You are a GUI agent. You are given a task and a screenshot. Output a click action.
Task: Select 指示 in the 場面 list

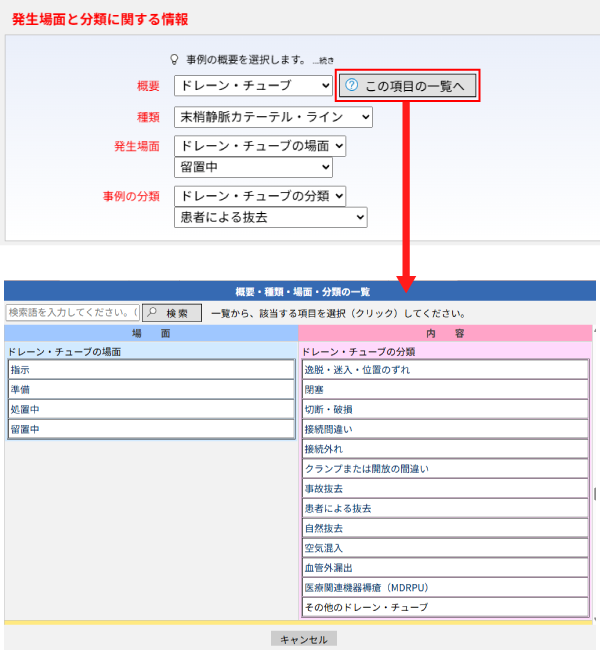151,370
